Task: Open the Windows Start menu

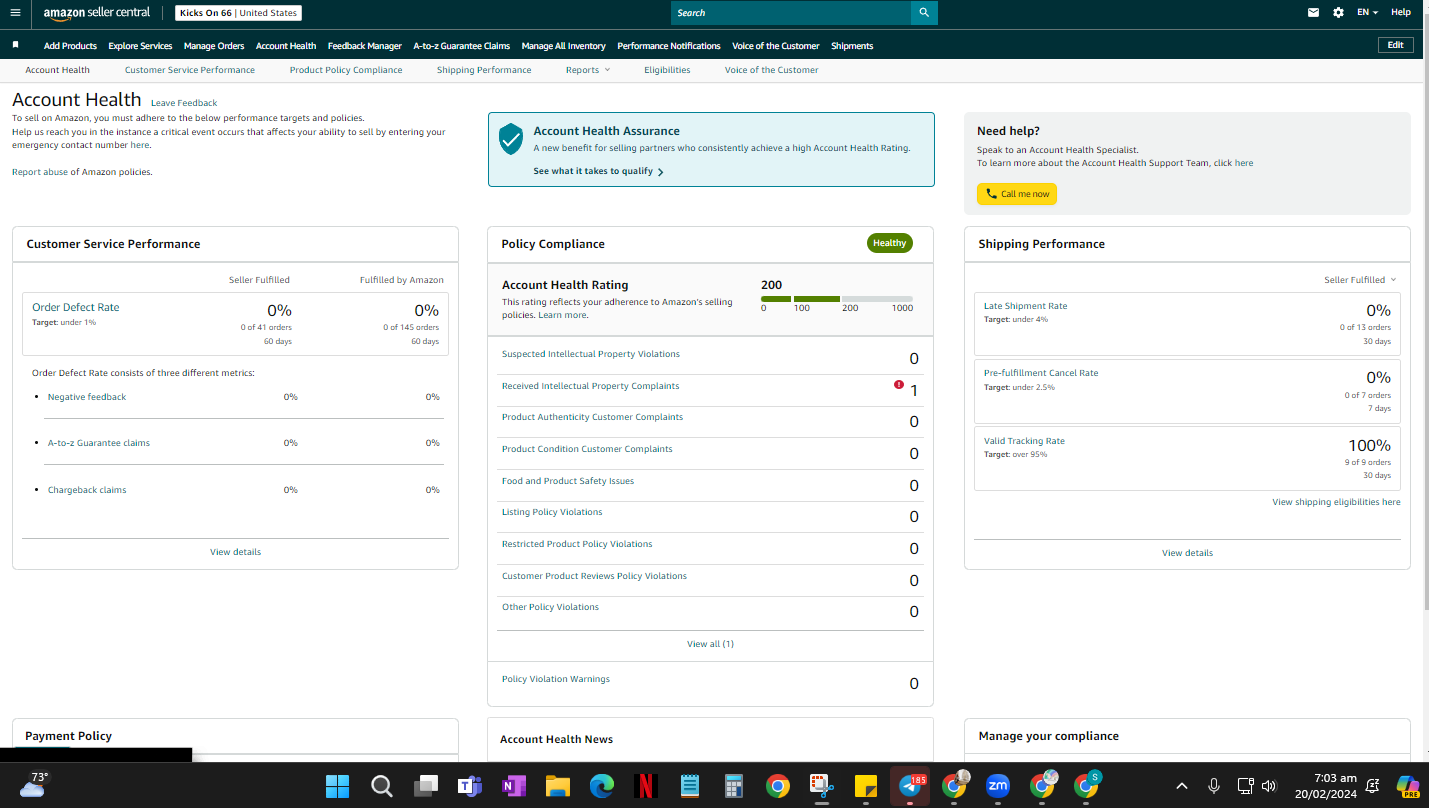Action: [x=337, y=786]
